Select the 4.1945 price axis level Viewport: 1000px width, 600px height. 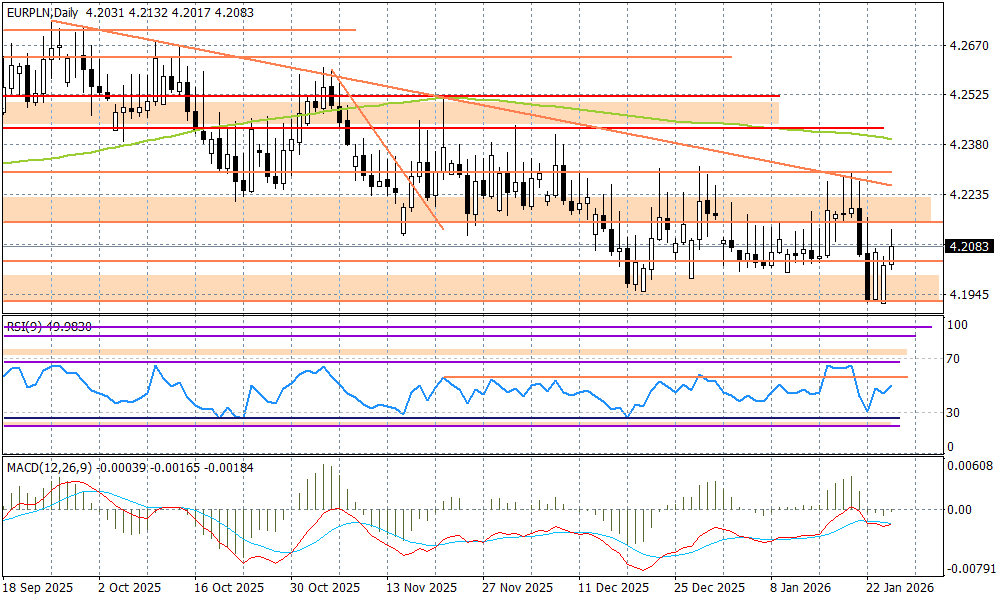(x=968, y=295)
